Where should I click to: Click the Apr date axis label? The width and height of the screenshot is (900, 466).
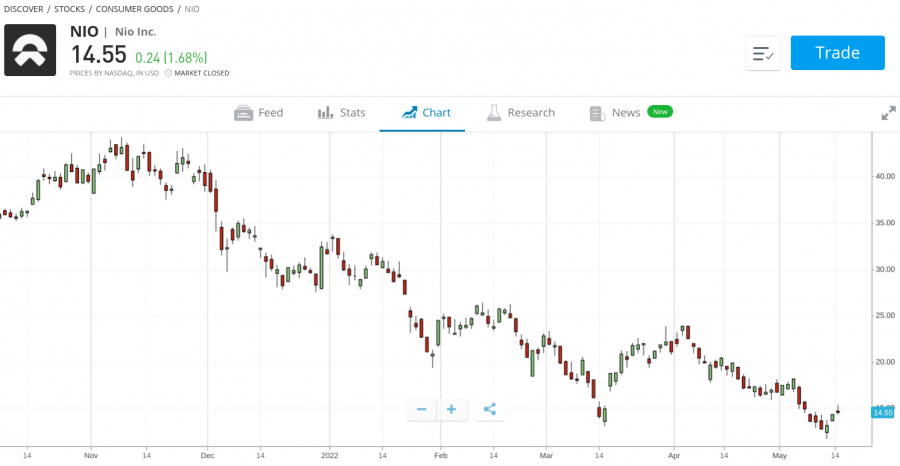[674, 456]
